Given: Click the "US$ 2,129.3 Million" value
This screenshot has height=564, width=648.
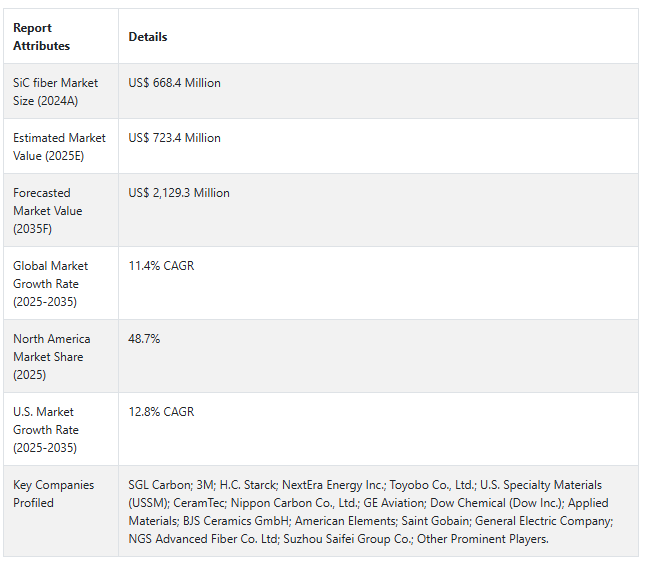Looking at the screenshot, I should [x=179, y=193].
